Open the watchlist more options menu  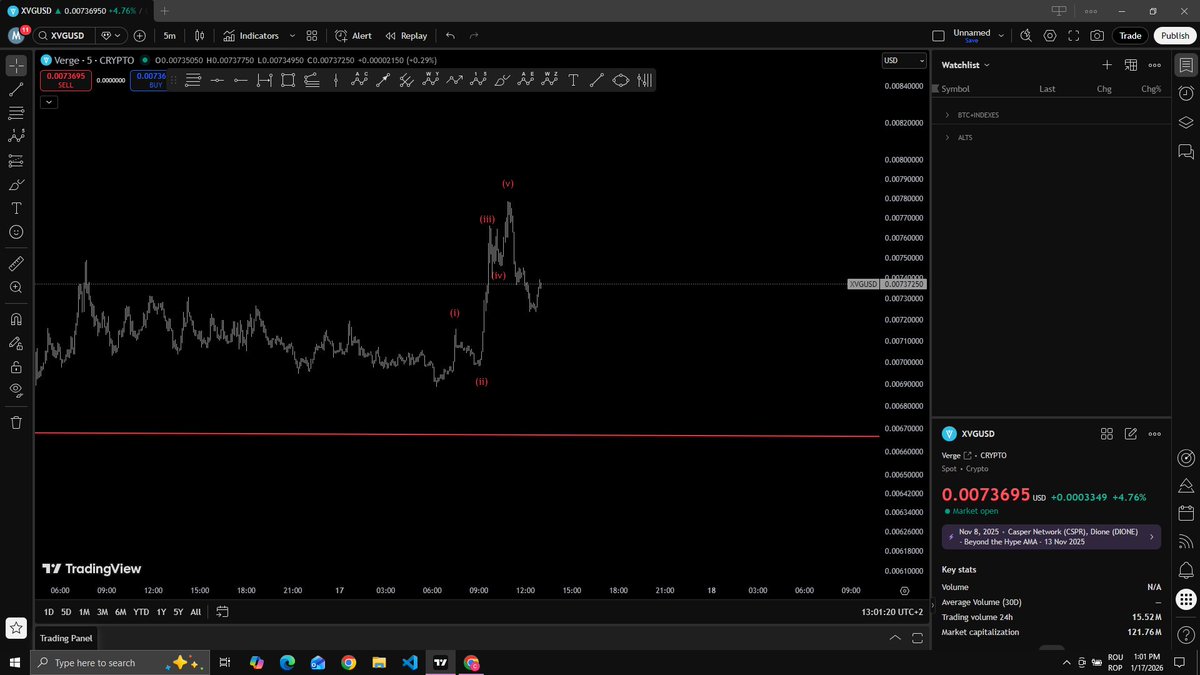1155,65
